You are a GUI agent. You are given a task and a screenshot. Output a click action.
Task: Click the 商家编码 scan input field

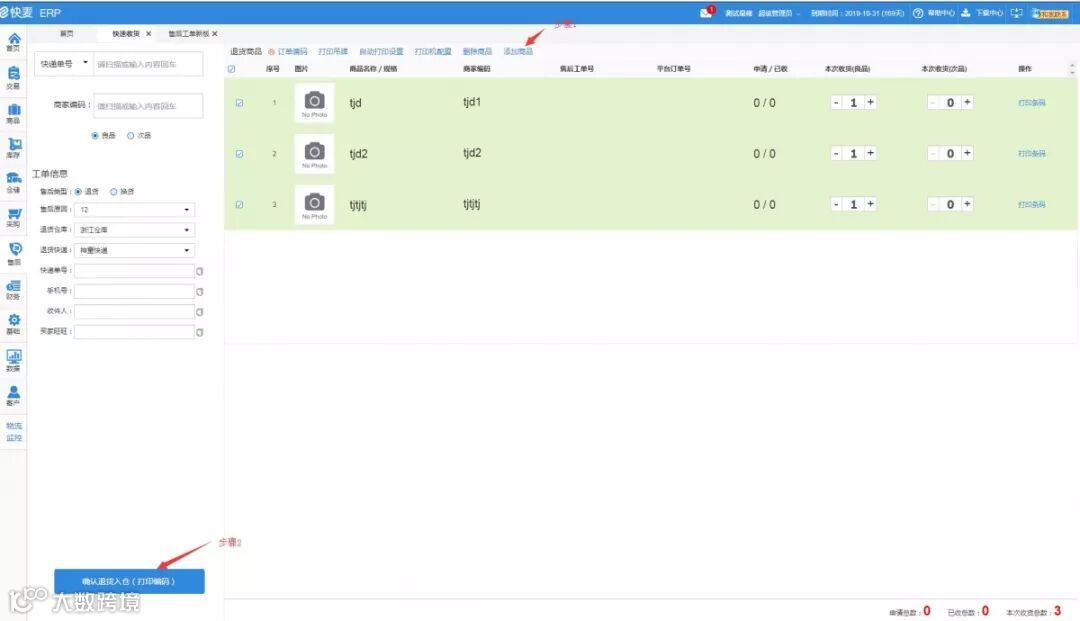[148, 106]
